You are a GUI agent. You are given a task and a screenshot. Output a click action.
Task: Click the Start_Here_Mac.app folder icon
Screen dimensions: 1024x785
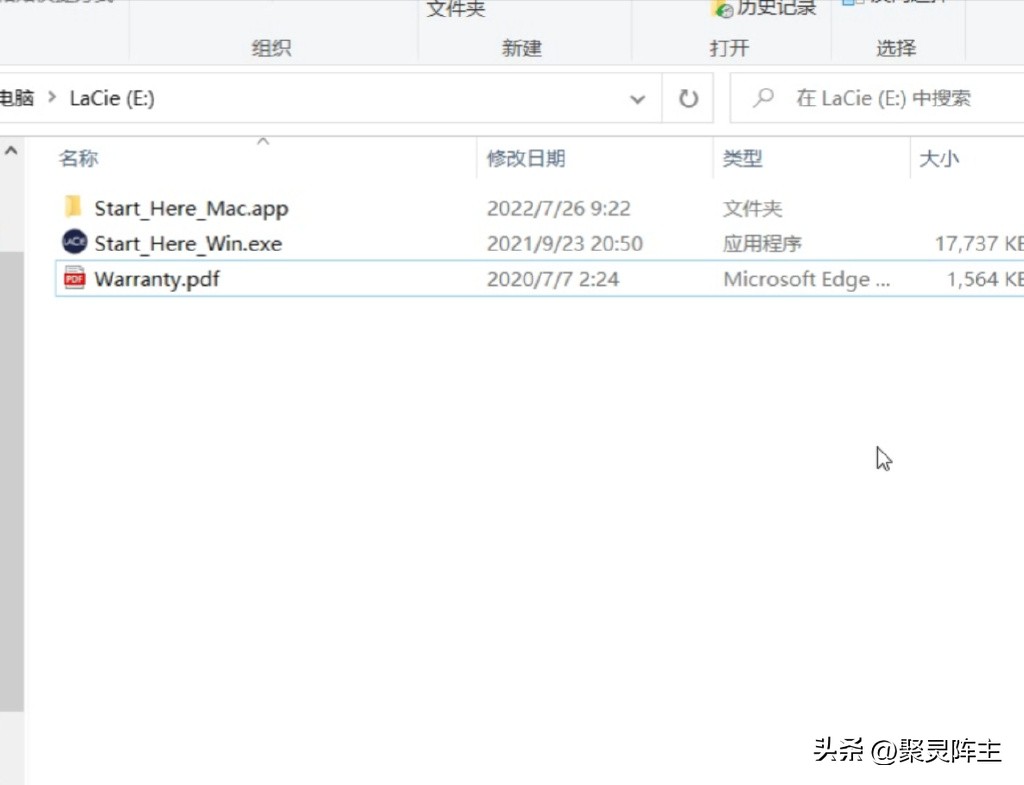point(73,207)
